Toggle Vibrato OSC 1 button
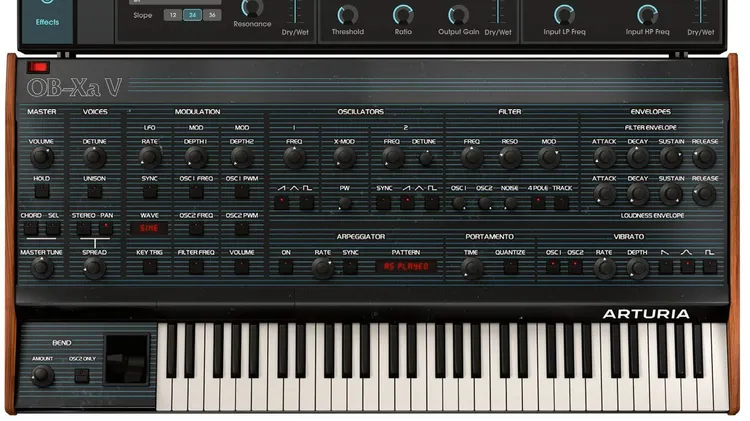 pos(553,266)
